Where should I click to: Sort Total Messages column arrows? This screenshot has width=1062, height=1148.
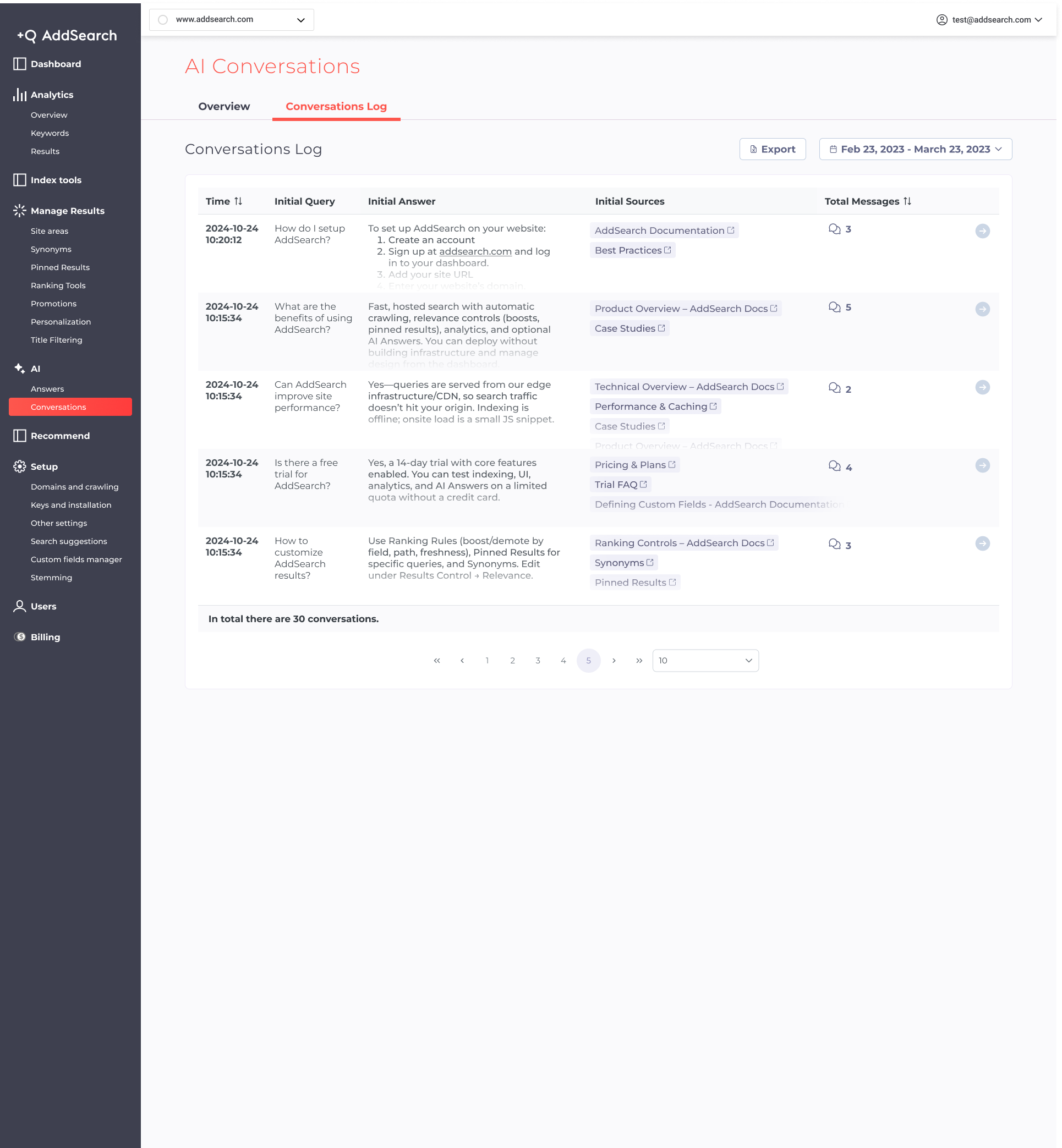click(x=907, y=201)
